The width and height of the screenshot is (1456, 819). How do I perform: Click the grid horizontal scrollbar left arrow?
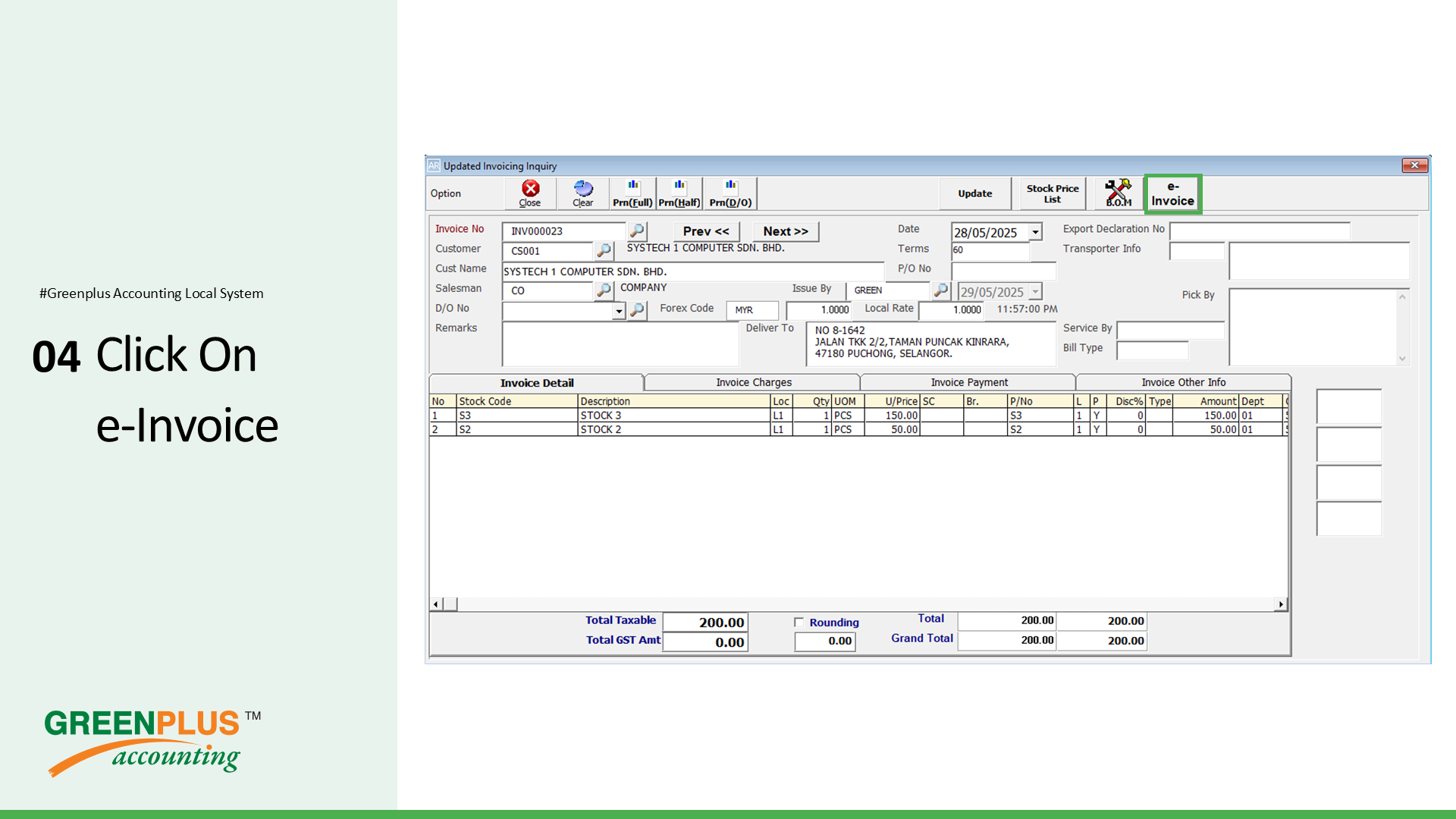[436, 604]
